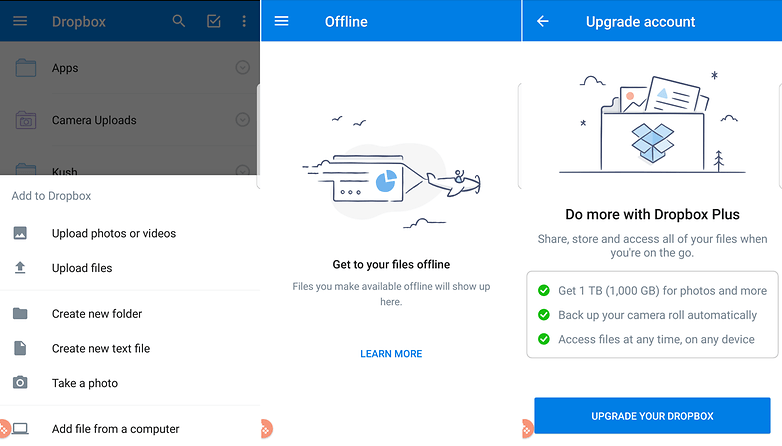Choose Upload files option
This screenshot has width=782, height=446.
point(82,268)
